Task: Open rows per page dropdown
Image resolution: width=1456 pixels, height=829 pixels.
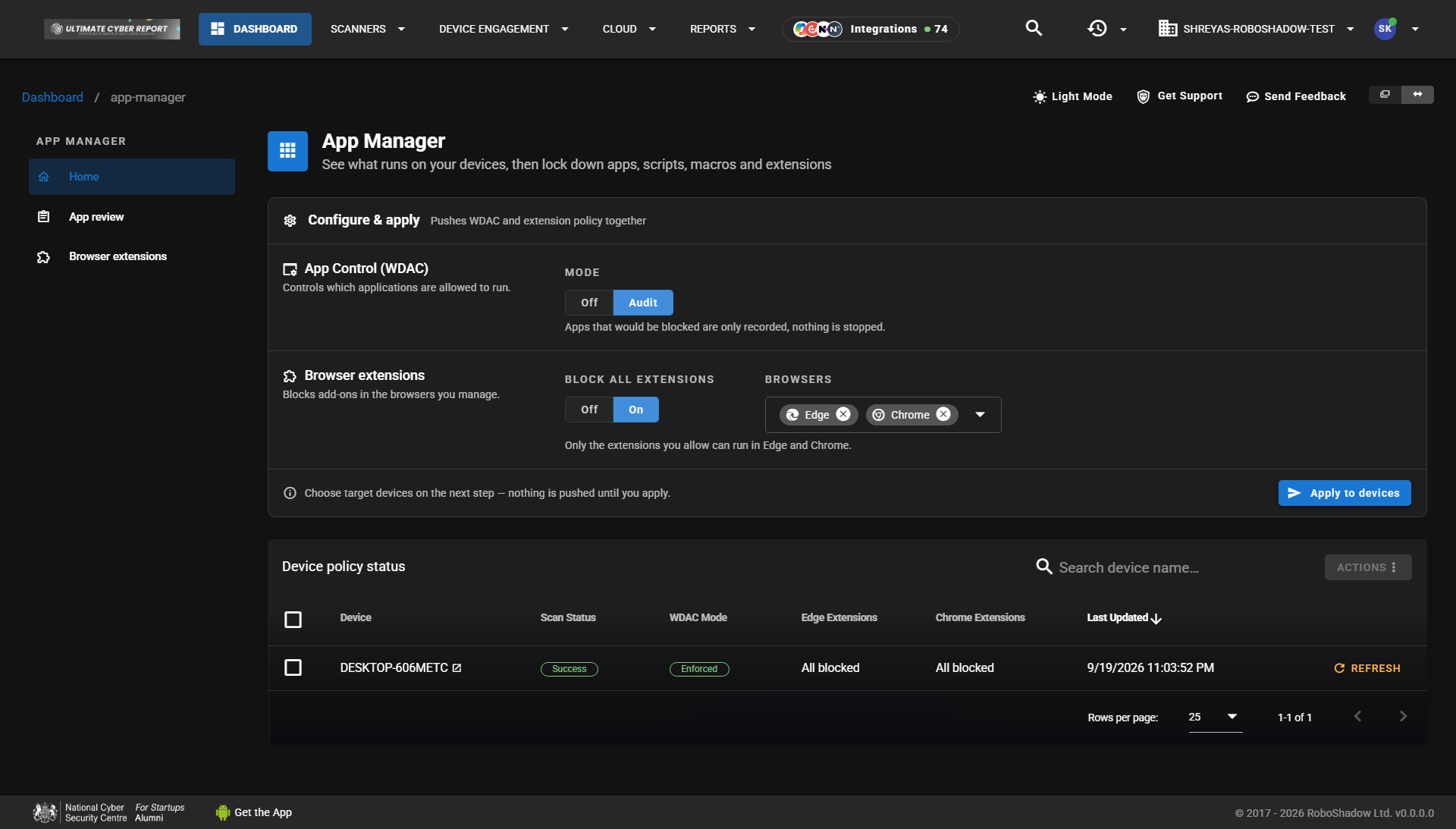Action: (x=1215, y=717)
